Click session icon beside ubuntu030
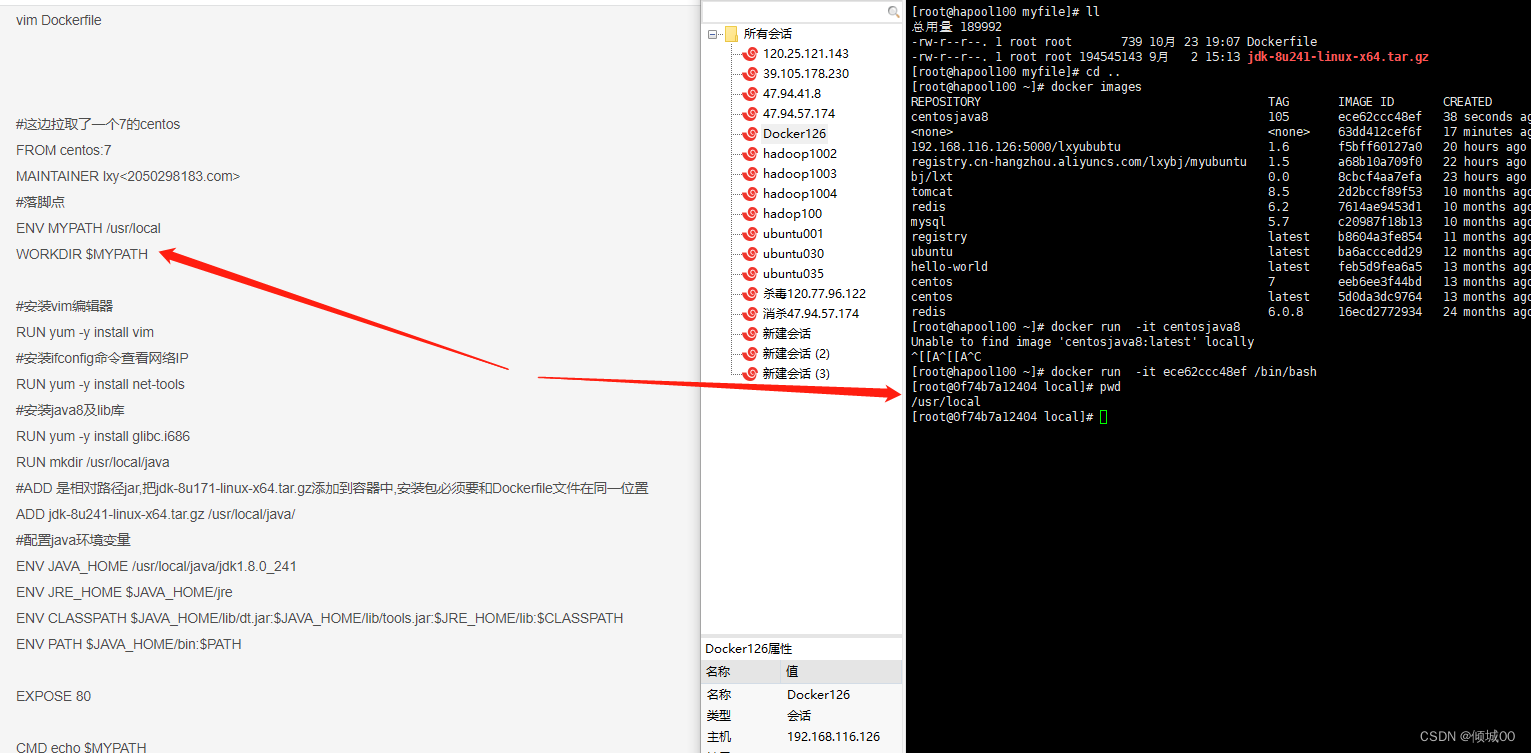Viewport: 1531px width, 753px height. click(x=750, y=254)
